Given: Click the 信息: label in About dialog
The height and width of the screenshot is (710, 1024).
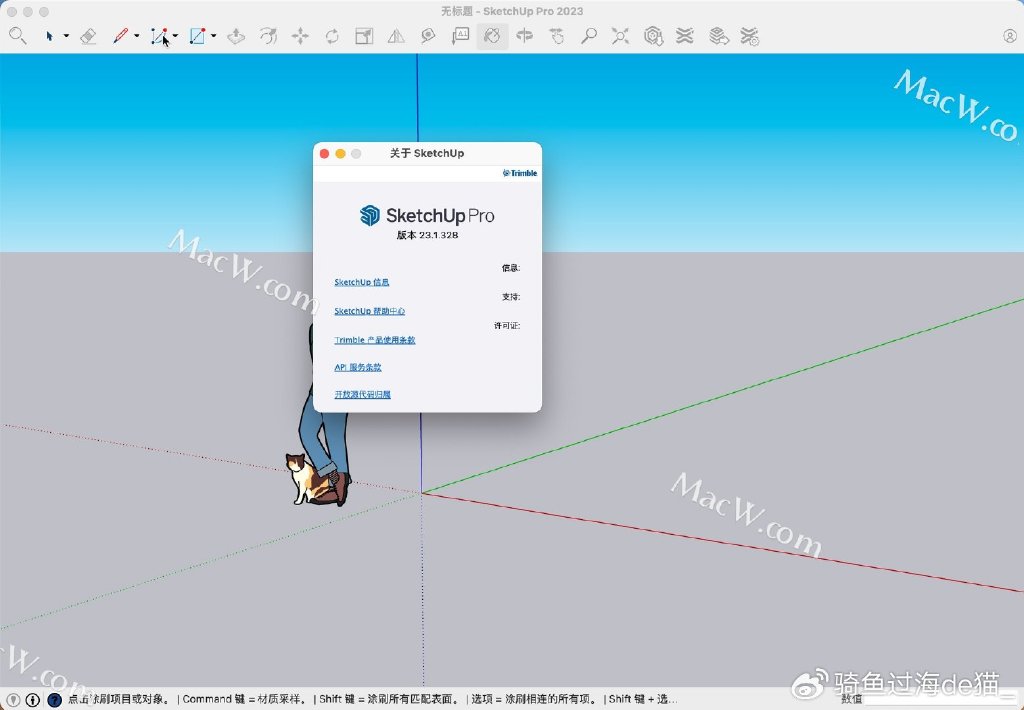Looking at the screenshot, I should tap(511, 268).
